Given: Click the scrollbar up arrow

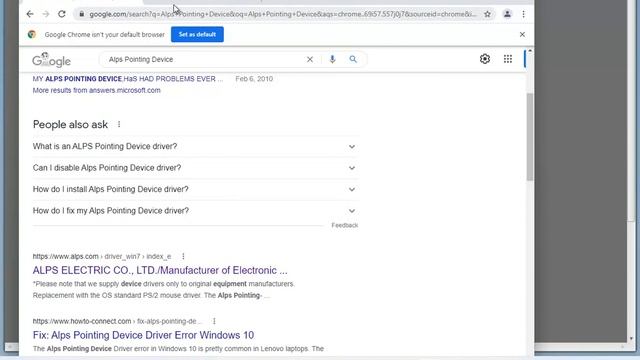Looking at the screenshot, I should pyautogui.click(x=530, y=51).
